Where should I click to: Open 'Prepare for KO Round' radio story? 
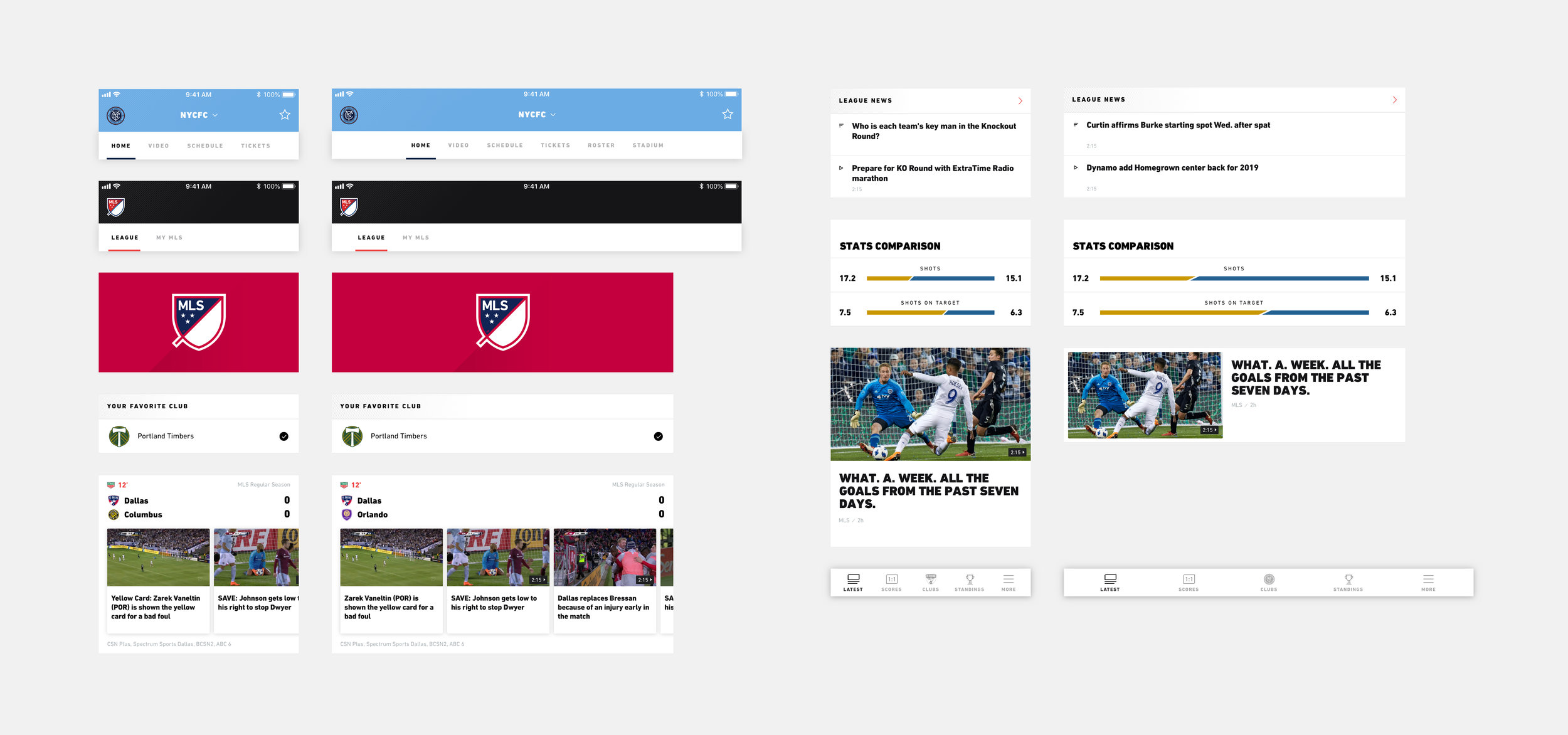click(932, 173)
